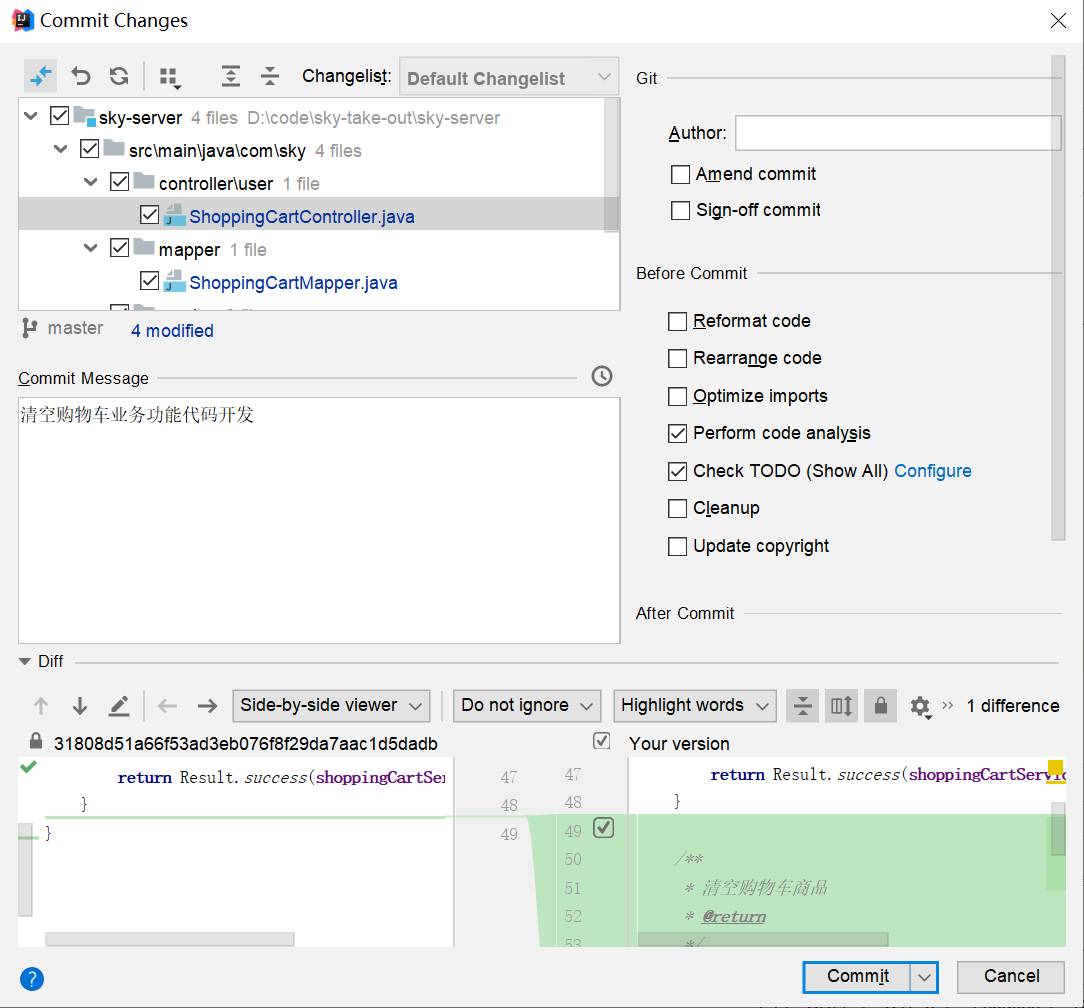1084x1008 pixels.
Task: Click the lock icon beside revision hash
Action: tap(36, 742)
